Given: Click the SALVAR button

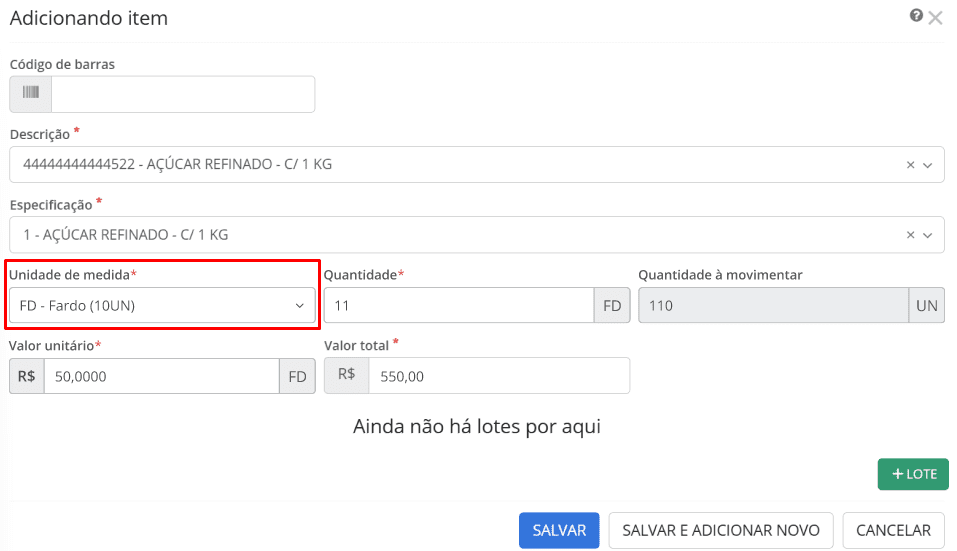Looking at the screenshot, I should tap(559, 530).
